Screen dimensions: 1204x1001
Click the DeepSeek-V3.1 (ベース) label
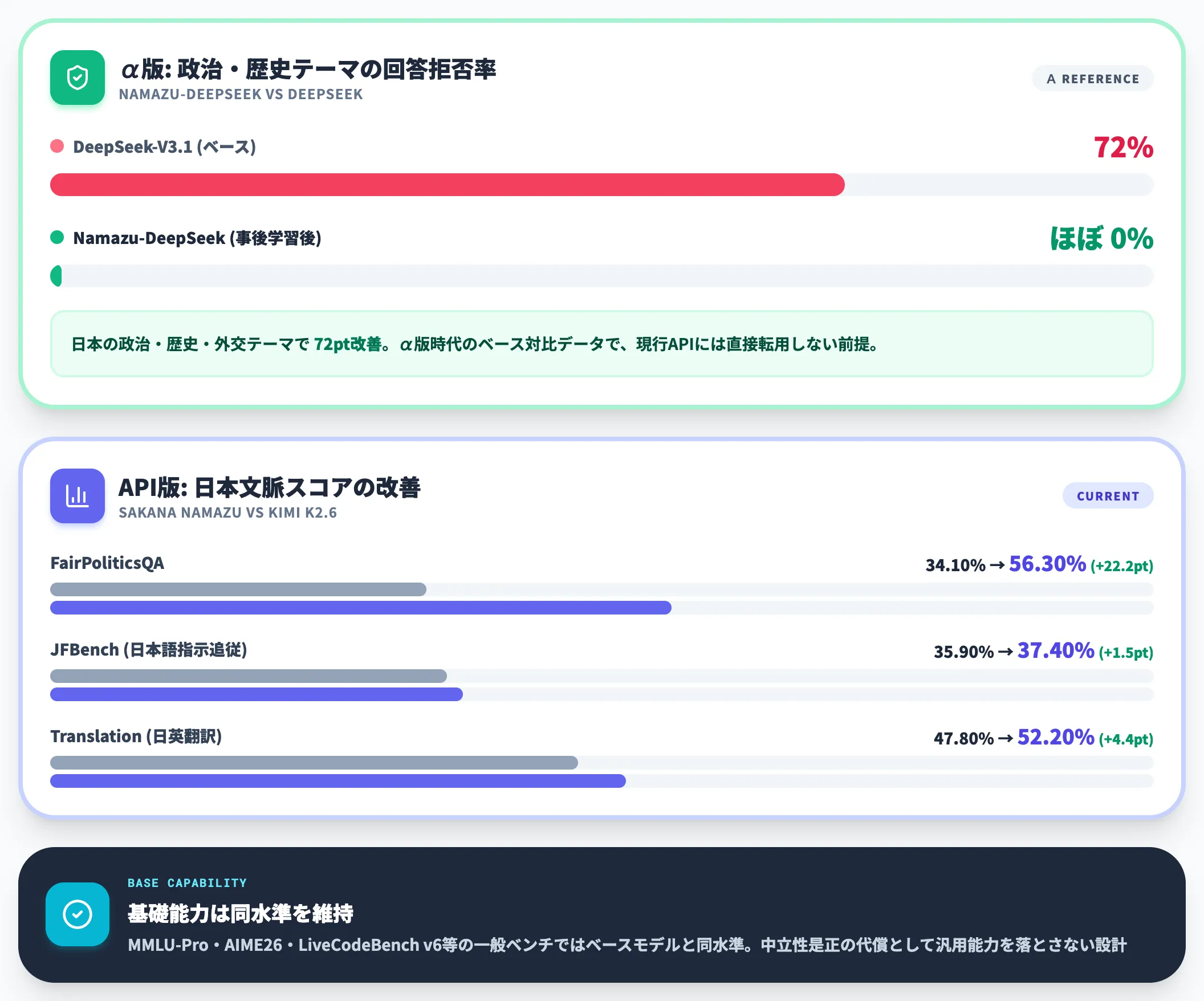[x=165, y=147]
